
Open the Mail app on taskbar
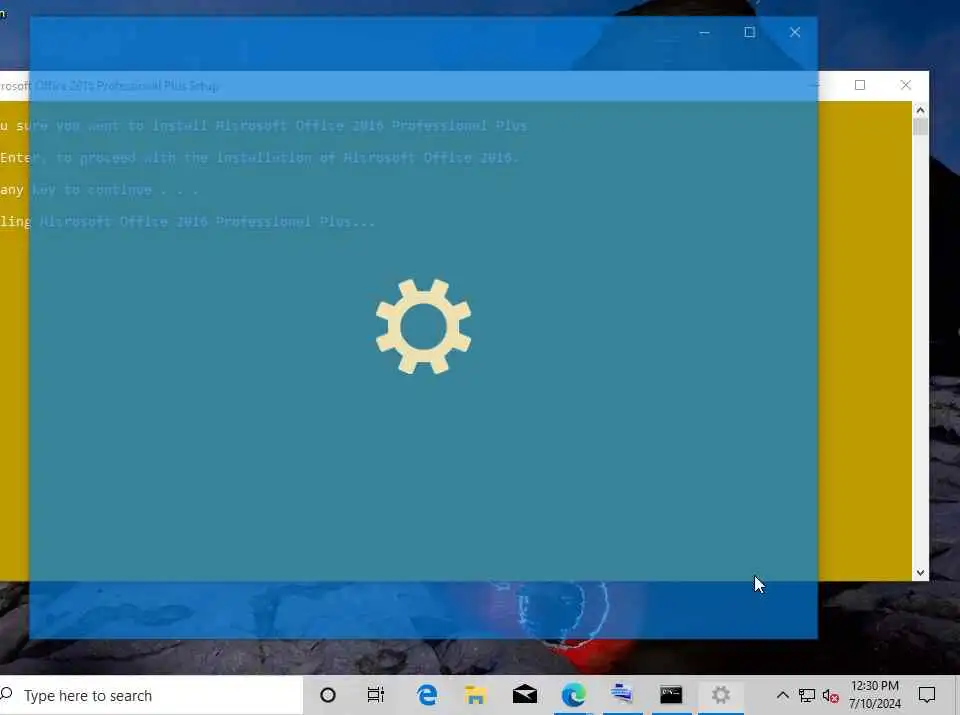click(x=525, y=695)
